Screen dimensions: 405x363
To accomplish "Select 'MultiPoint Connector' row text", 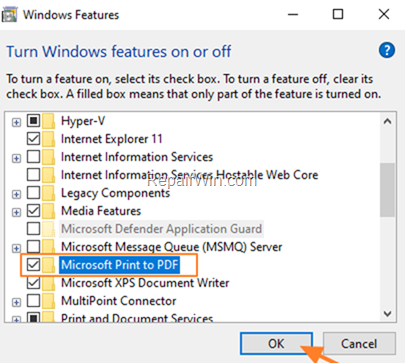I will pyautogui.click(x=119, y=301).
